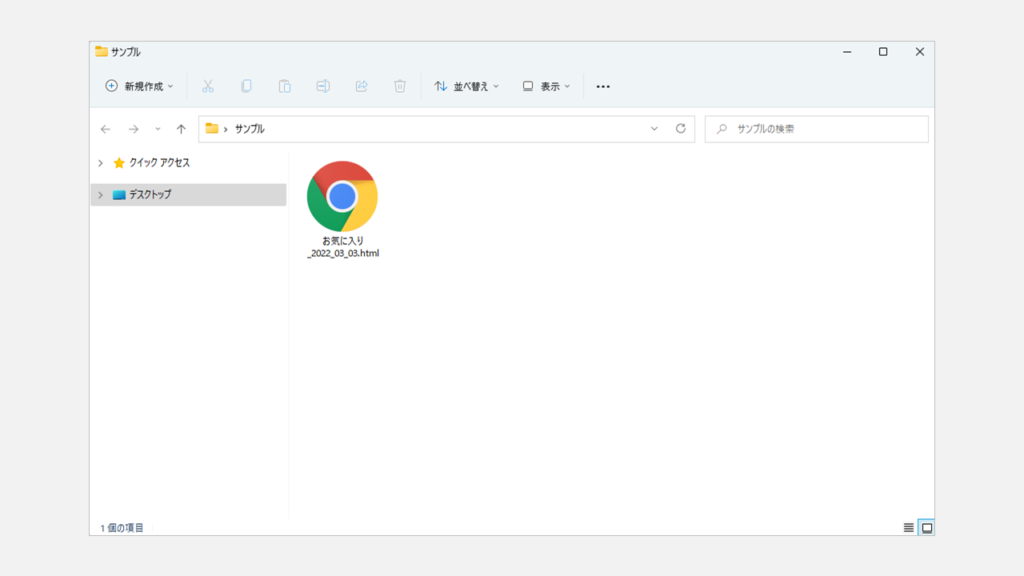Switch to large icons view in status bar
This screenshot has height=576, width=1024.
click(x=927, y=527)
